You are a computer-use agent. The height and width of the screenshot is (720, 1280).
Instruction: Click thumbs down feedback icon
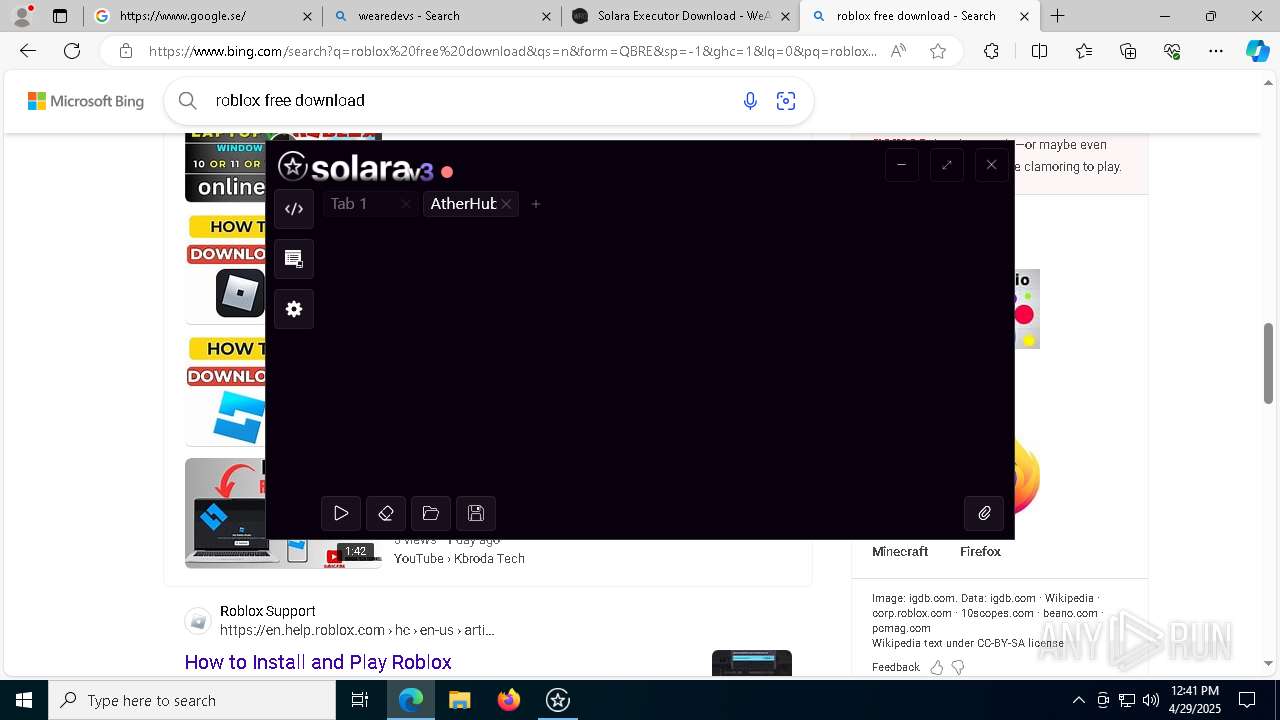(x=958, y=667)
